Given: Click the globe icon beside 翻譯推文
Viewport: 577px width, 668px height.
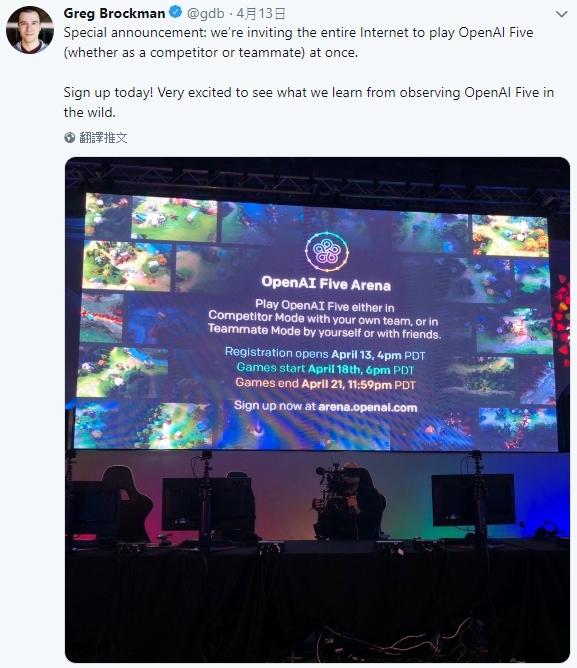Looking at the screenshot, I should (69, 138).
